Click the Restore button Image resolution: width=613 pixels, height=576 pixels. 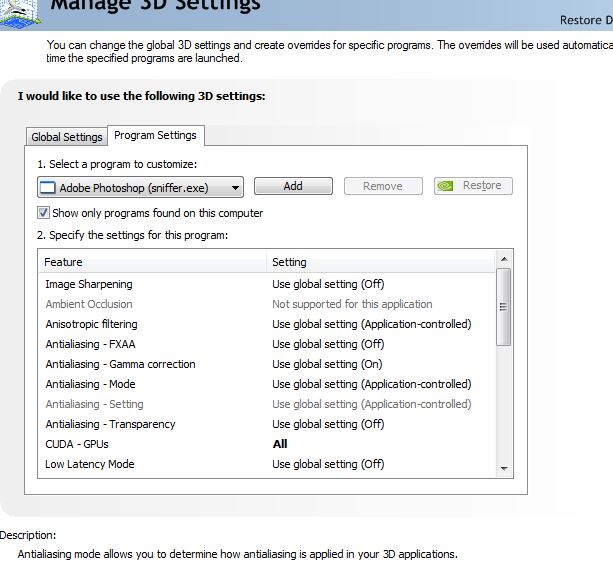473,186
